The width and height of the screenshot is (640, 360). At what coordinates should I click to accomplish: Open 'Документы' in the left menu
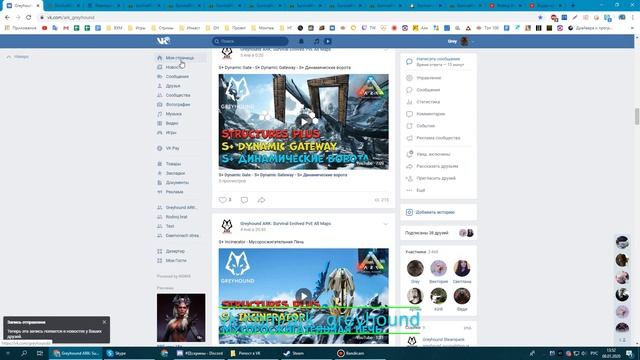pyautogui.click(x=177, y=182)
